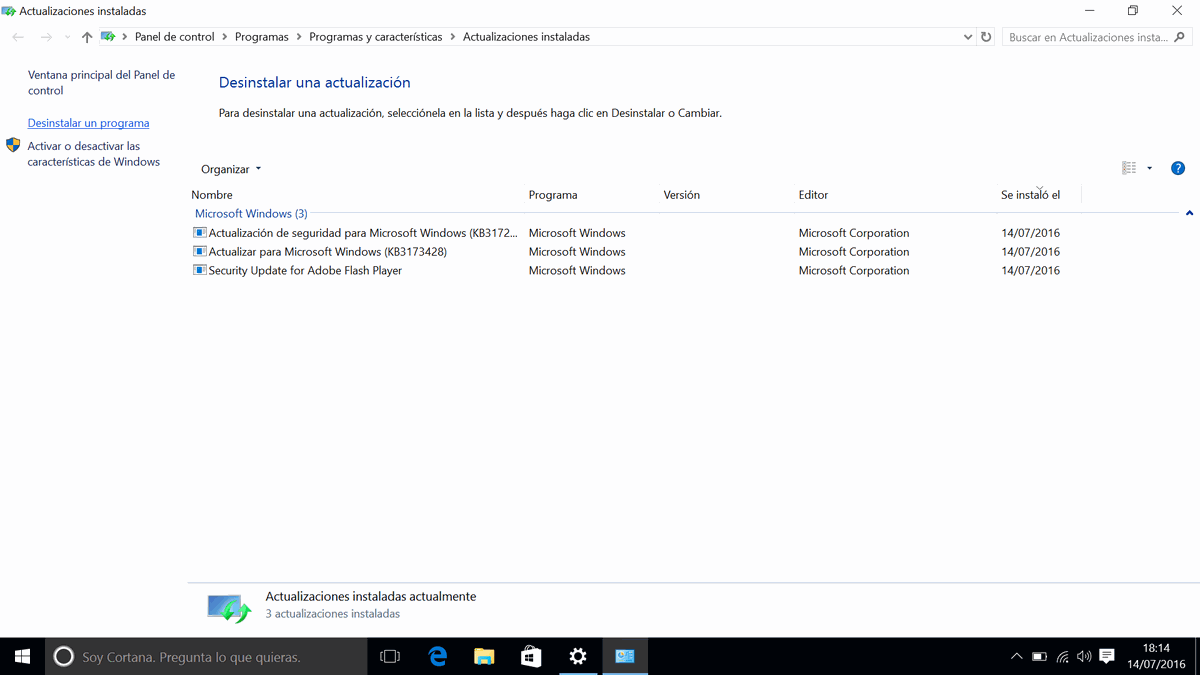Open the Action Center notification icon
The height and width of the screenshot is (675, 1200).
(1107, 657)
